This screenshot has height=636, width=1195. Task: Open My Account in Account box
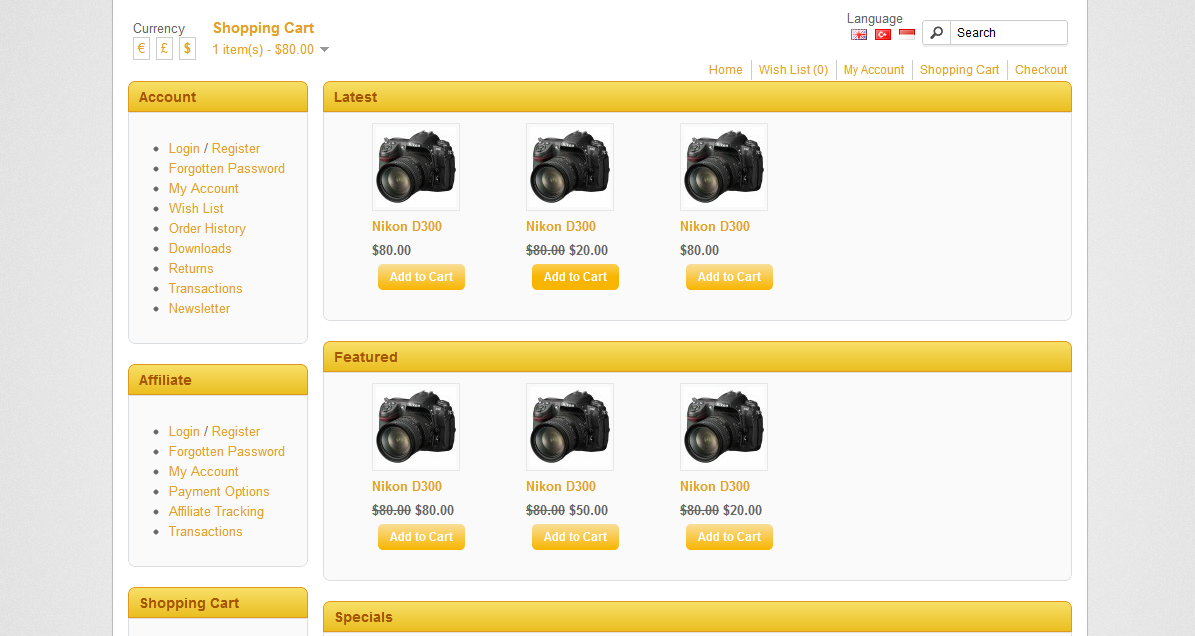tap(203, 188)
